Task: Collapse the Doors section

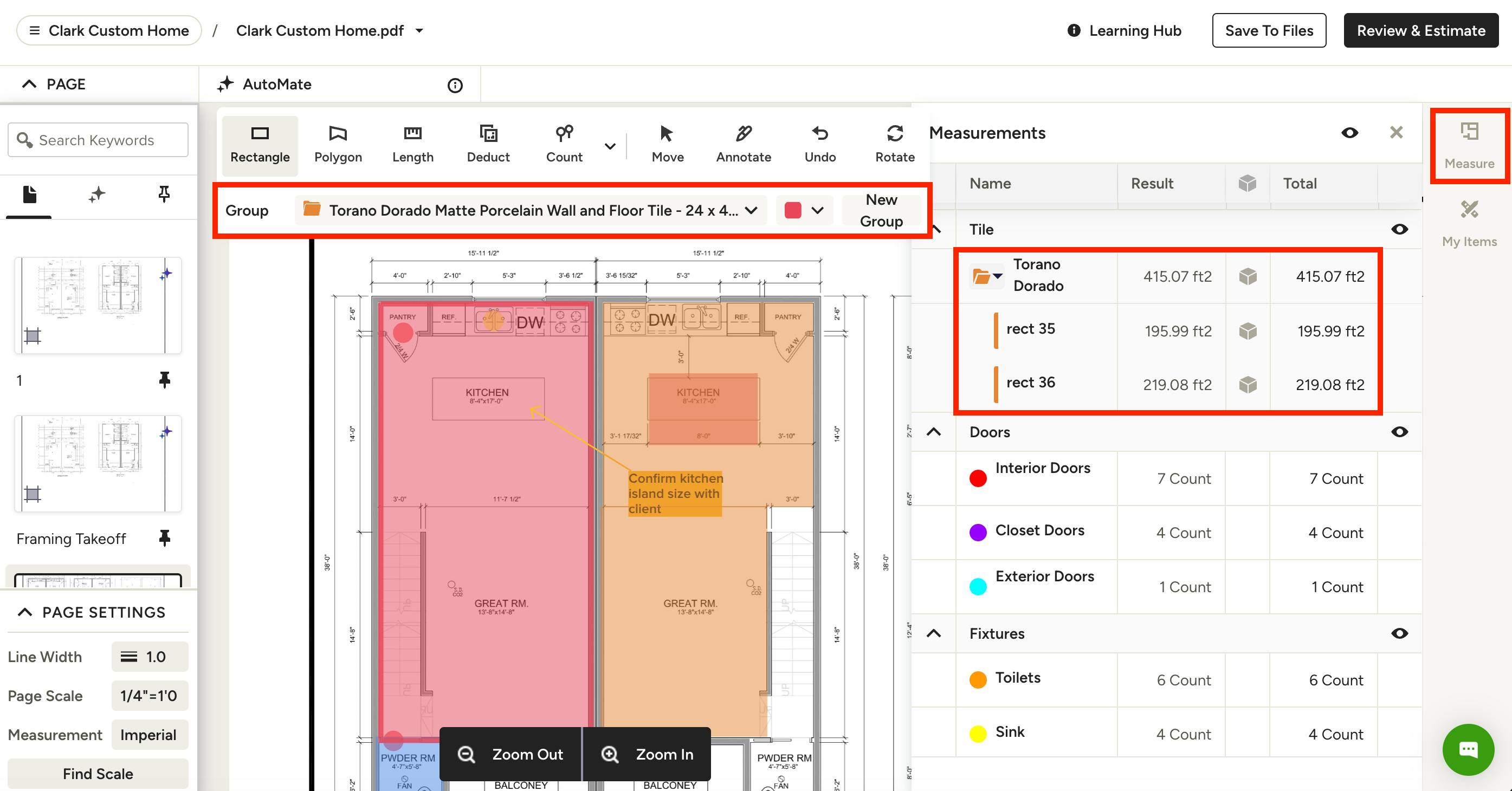Action: click(x=934, y=432)
